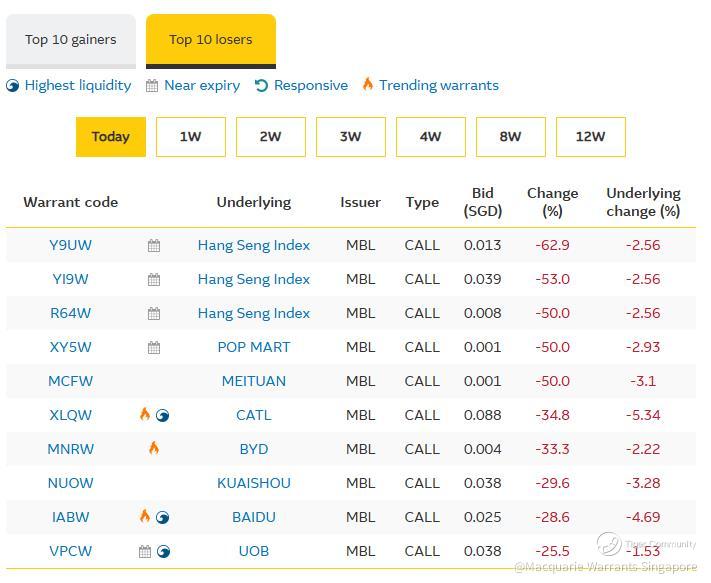Switch period to 1W
The height and width of the screenshot is (583, 711).
(x=190, y=137)
